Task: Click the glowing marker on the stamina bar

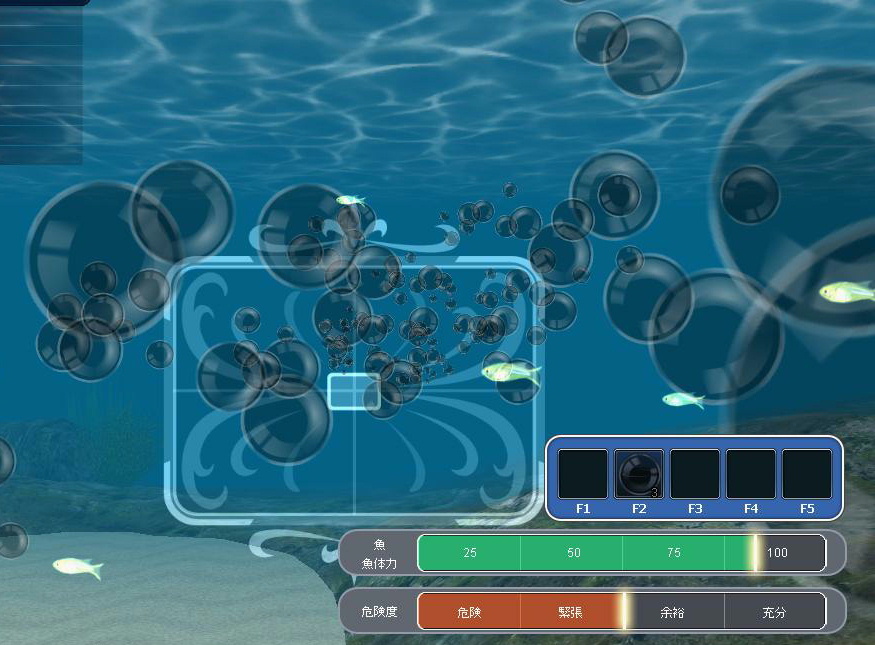Action: coord(756,553)
